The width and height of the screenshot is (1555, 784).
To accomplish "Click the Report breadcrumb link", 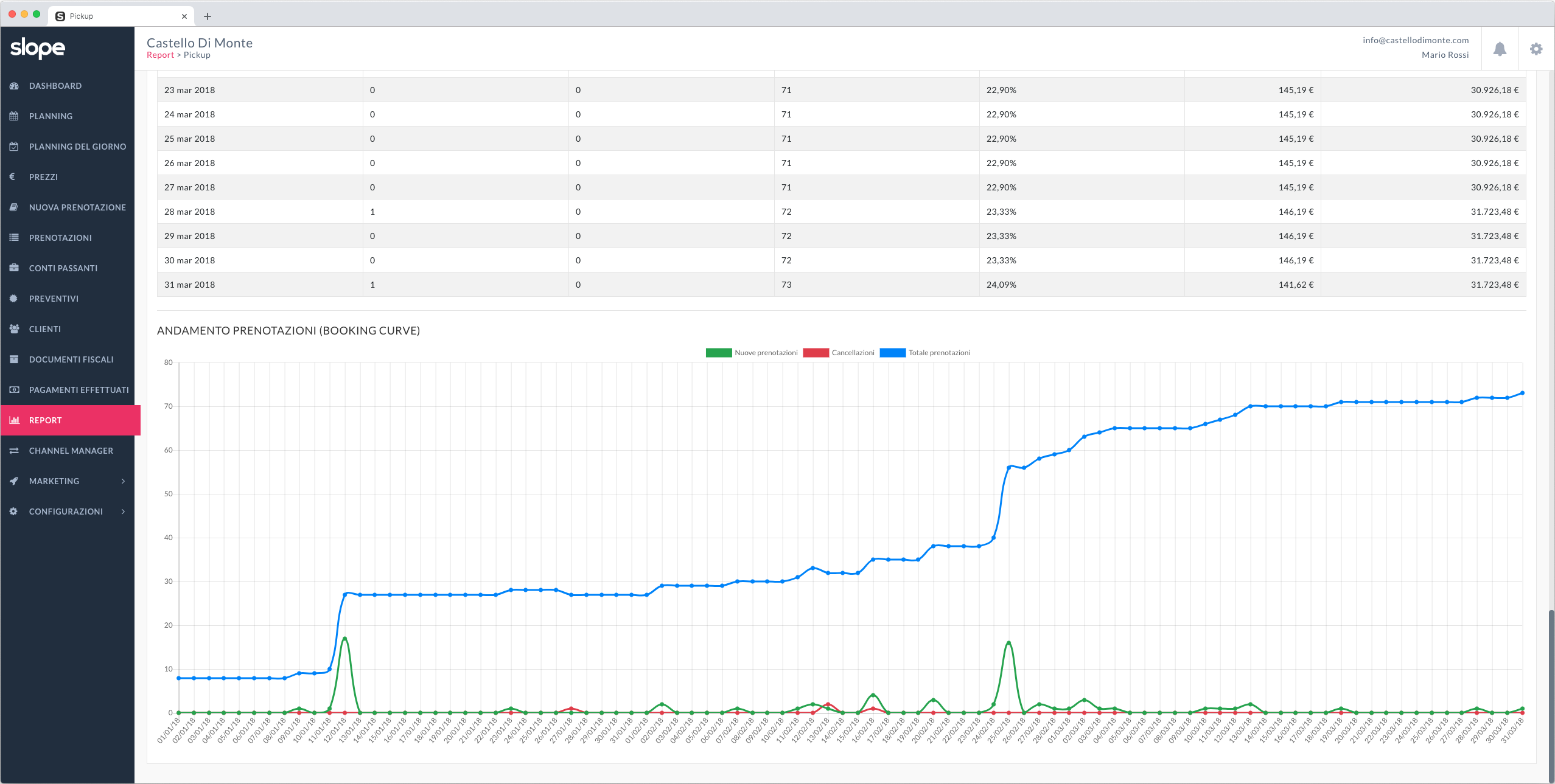I will pyautogui.click(x=160, y=55).
